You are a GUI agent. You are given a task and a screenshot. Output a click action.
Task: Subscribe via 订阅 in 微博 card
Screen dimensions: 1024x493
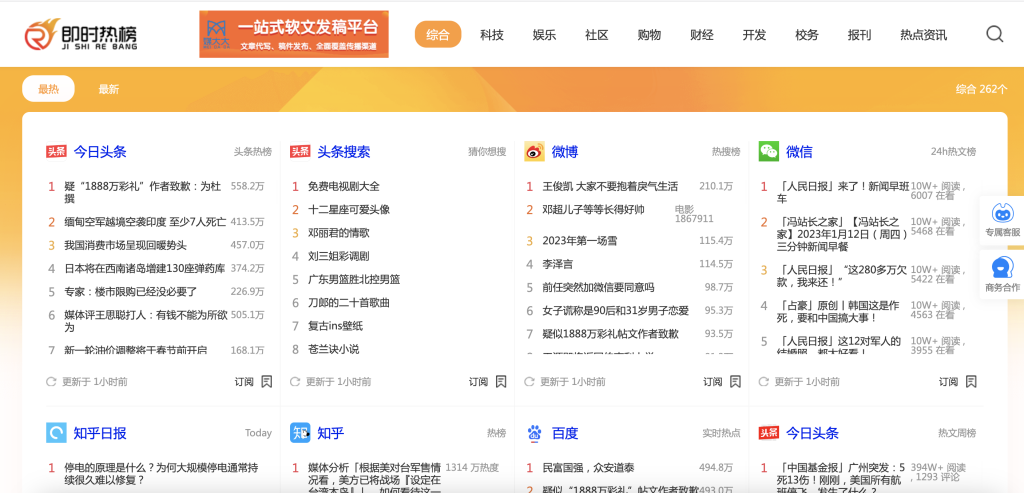point(713,381)
